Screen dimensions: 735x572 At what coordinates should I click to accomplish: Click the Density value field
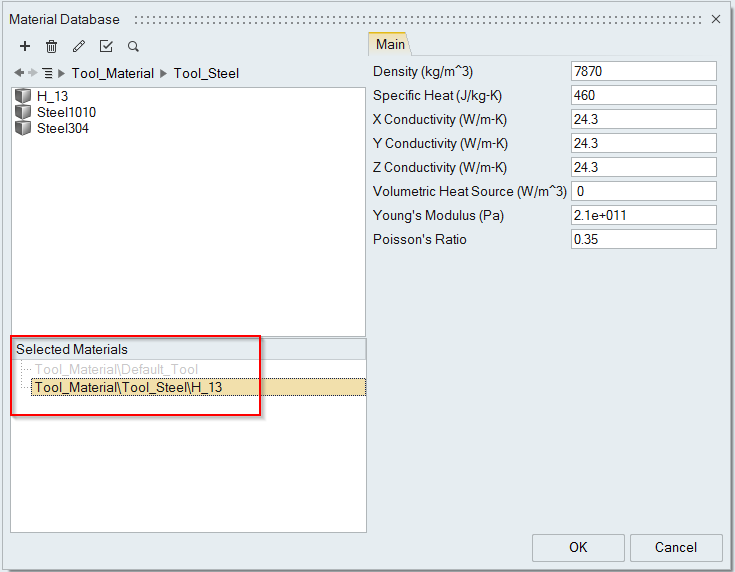tap(643, 71)
